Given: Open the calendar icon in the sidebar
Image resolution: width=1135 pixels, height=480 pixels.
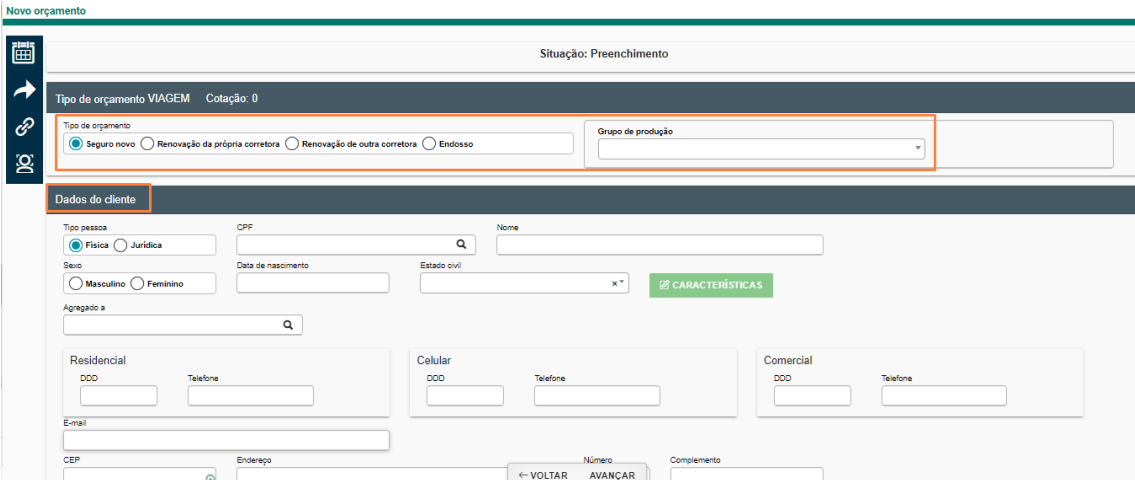Looking at the screenshot, I should (x=24, y=53).
